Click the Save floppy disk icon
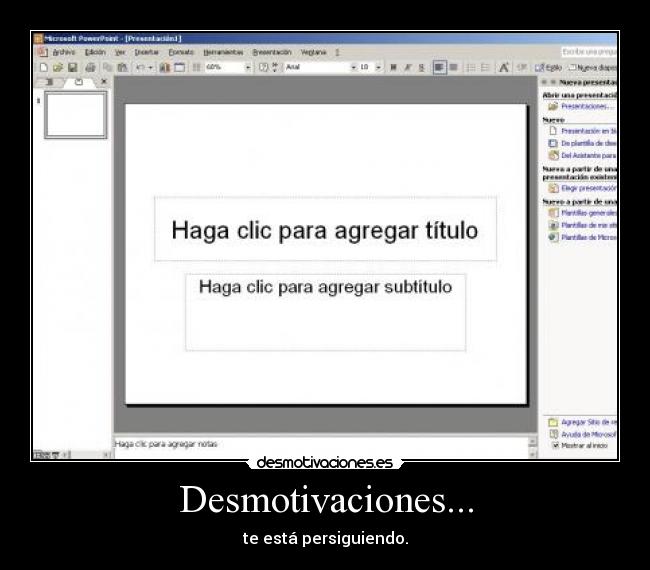 click(73, 67)
